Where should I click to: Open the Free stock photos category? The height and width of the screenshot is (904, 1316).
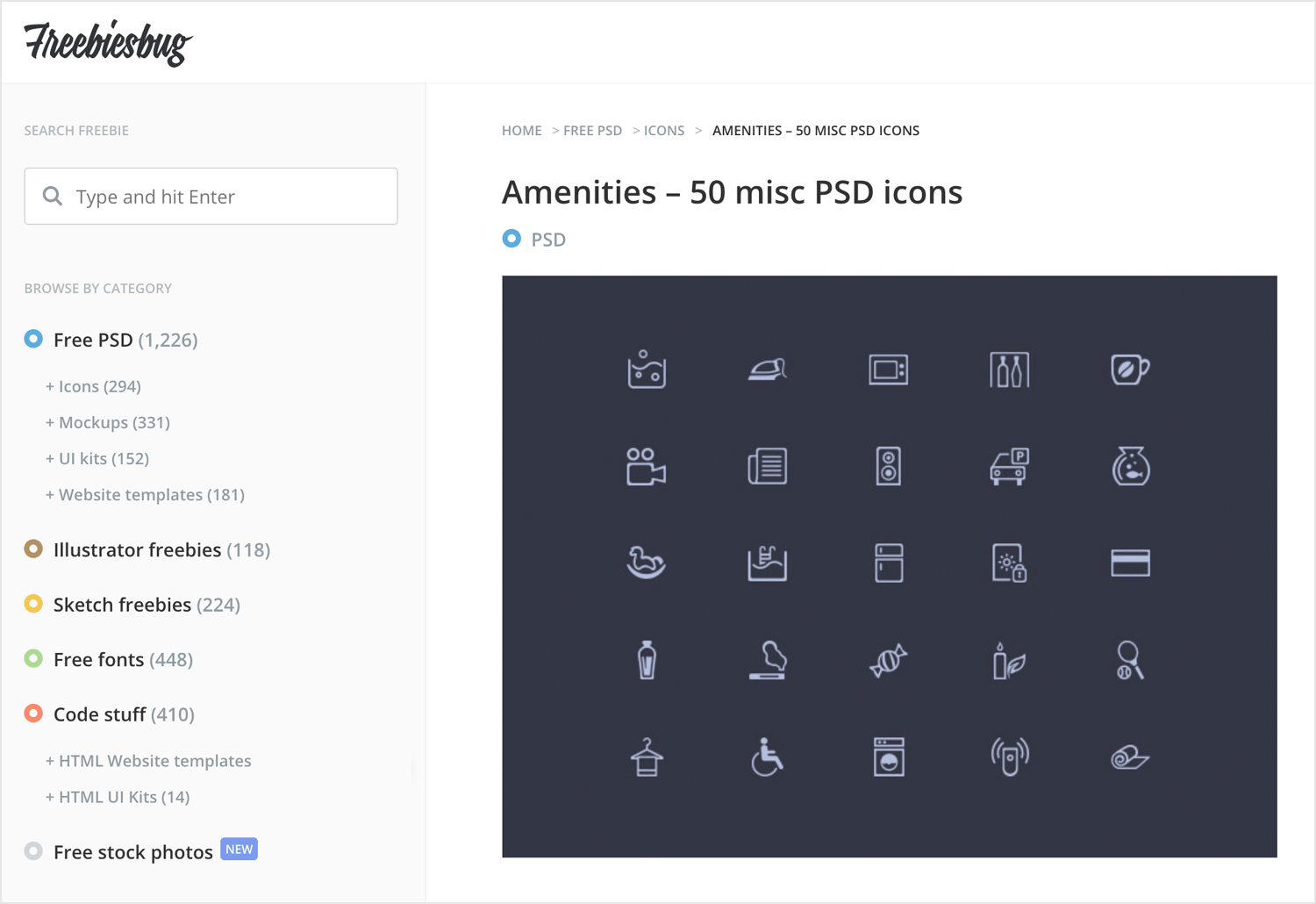tap(133, 852)
